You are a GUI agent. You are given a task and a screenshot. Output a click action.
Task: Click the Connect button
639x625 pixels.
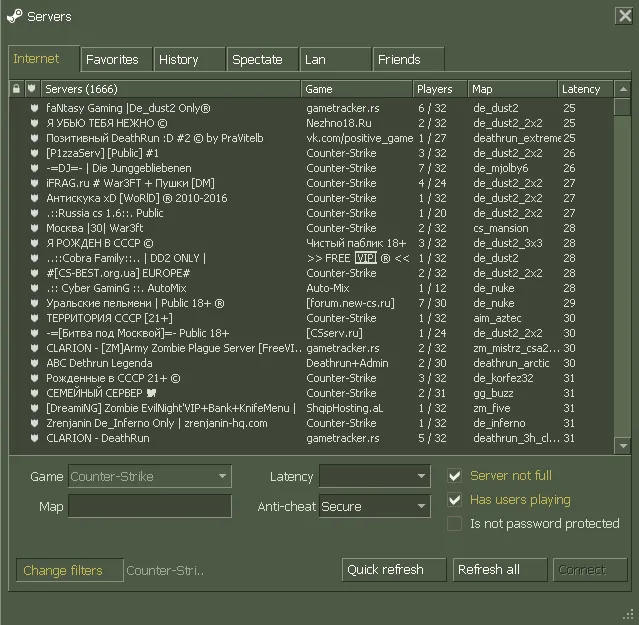click(x=590, y=570)
